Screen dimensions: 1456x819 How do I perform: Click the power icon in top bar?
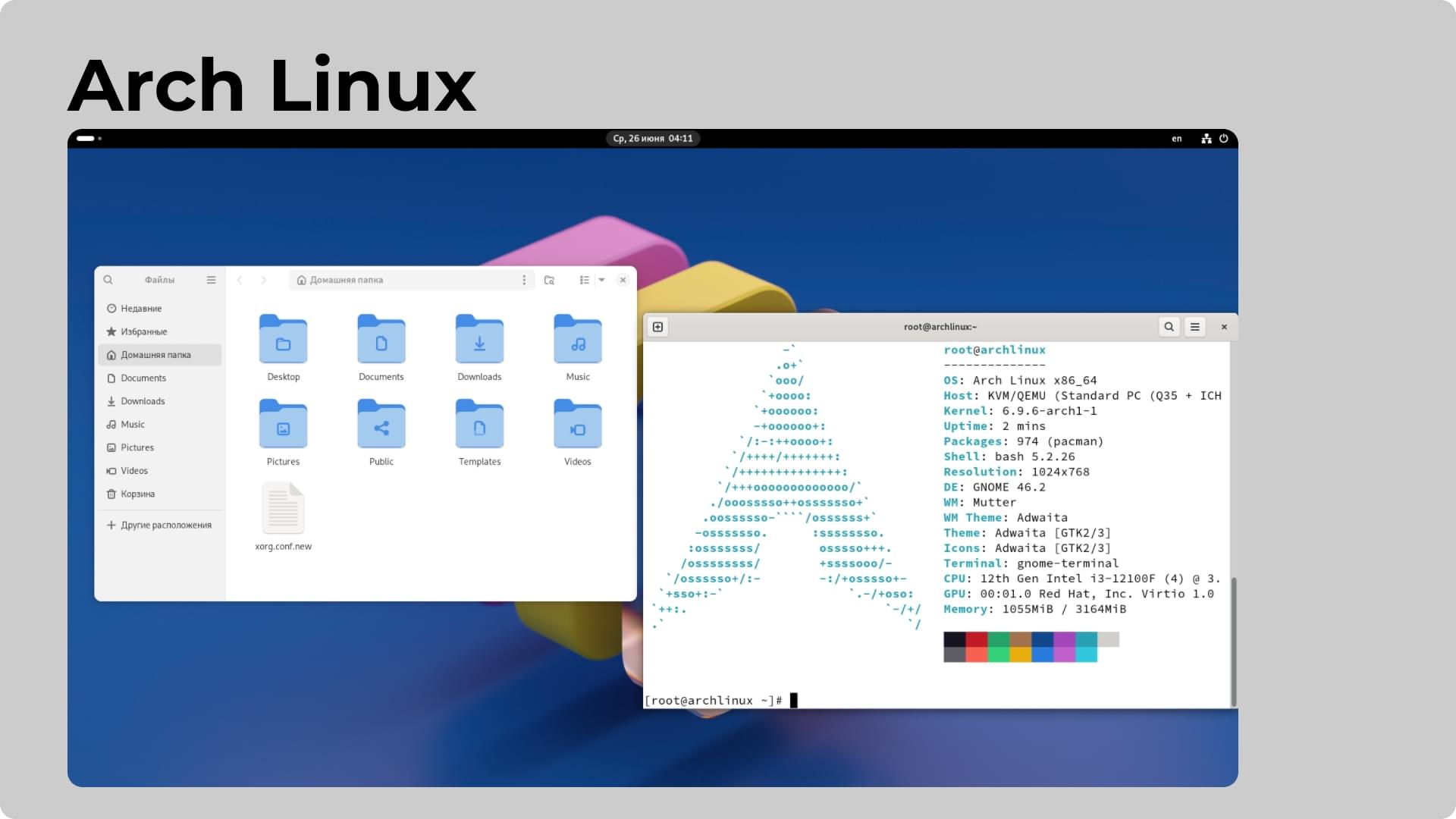click(x=1223, y=139)
